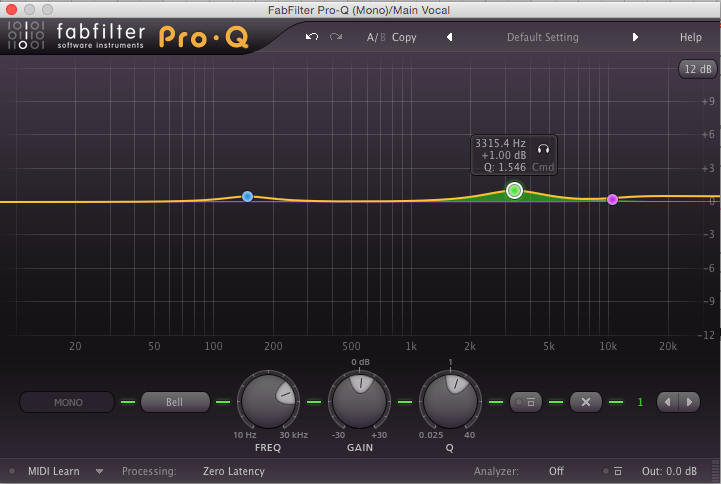Load the previous preset arrow
Image resolution: width=721 pixels, height=484 pixels.
click(450, 37)
